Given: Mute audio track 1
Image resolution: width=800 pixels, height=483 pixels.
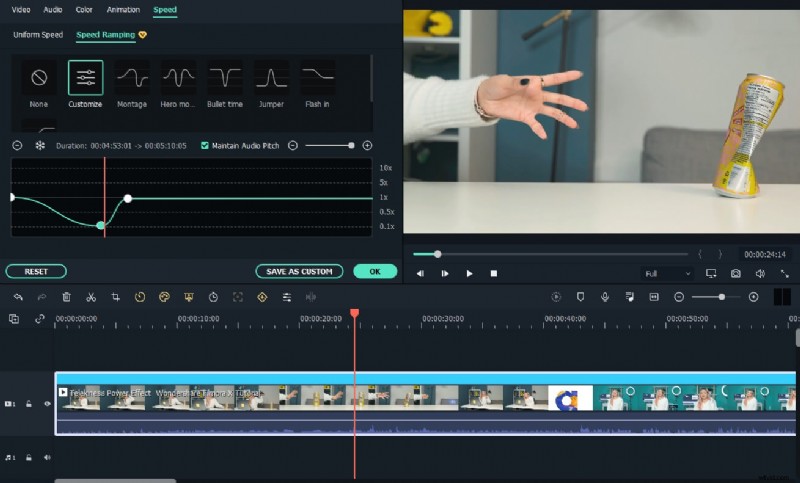Looking at the screenshot, I should 47,458.
